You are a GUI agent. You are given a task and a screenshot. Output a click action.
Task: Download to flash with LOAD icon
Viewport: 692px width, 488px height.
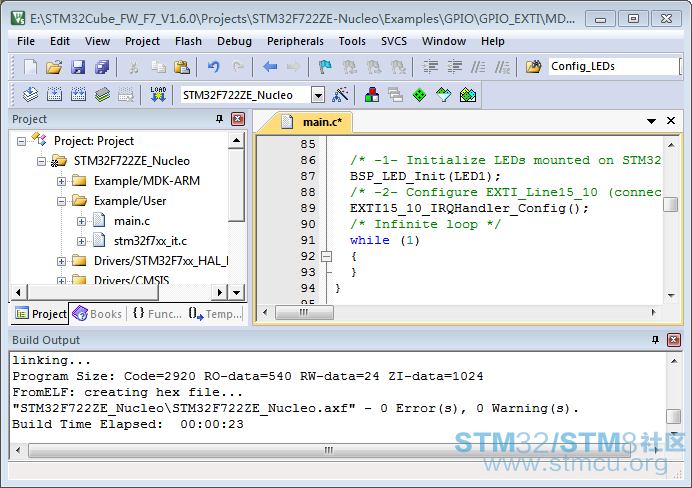point(158,95)
